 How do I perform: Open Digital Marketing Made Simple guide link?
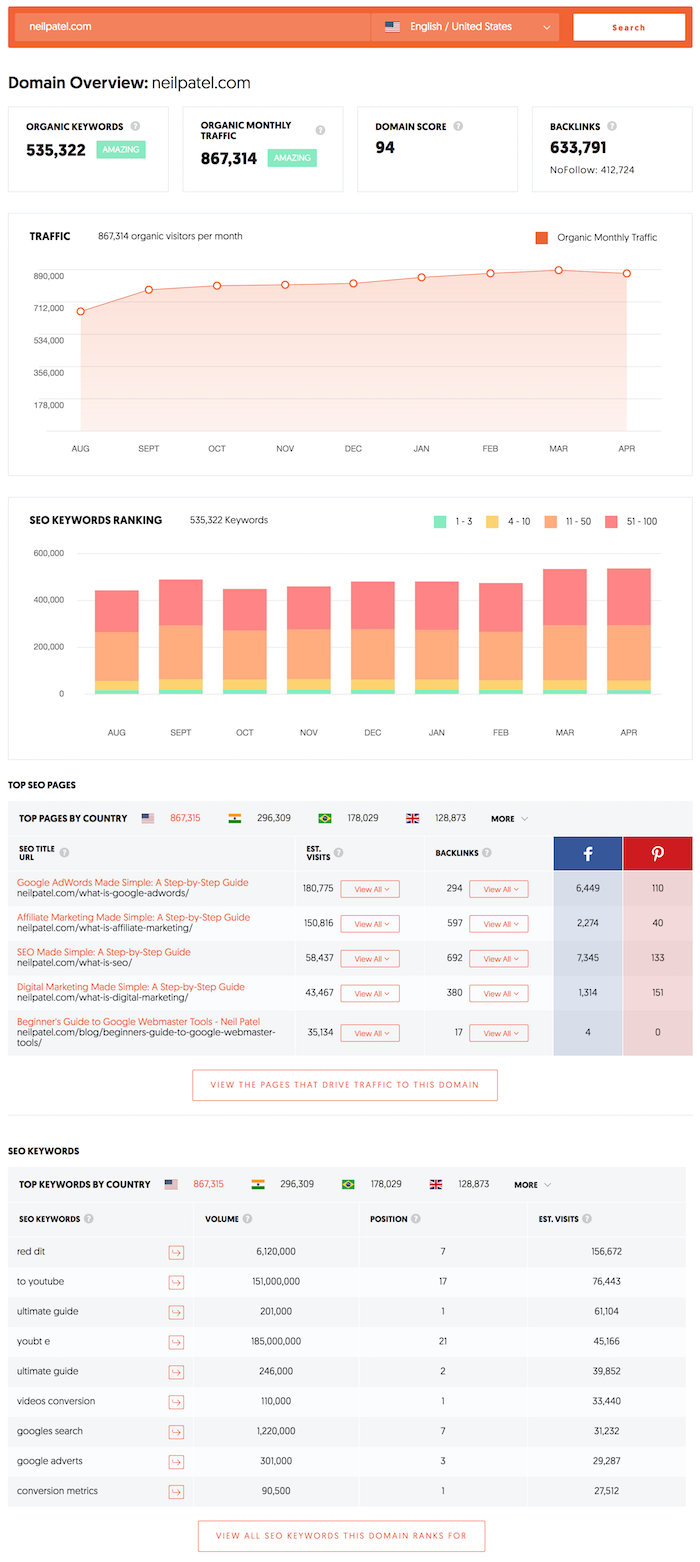coord(131,988)
